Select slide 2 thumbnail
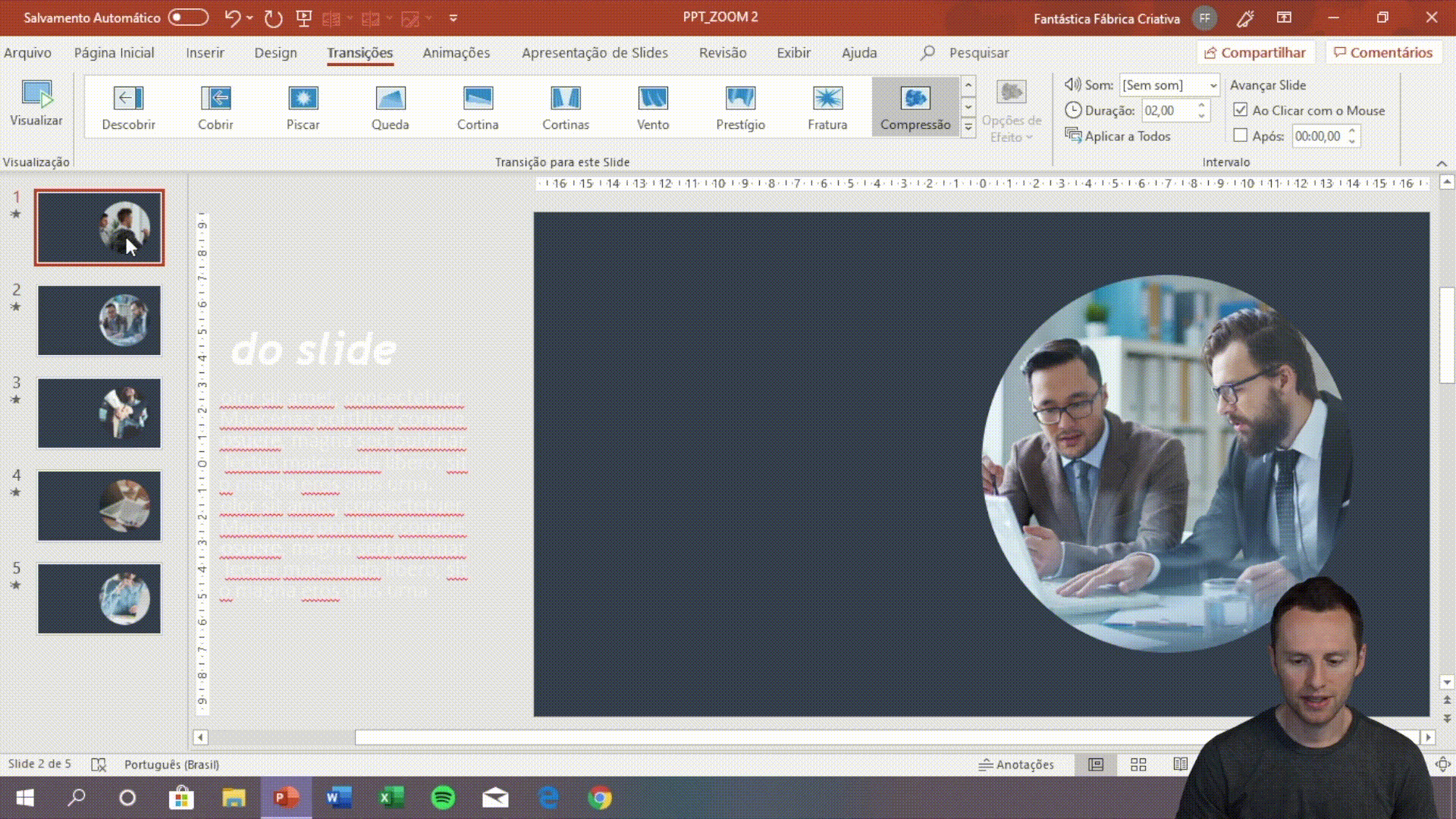 click(99, 320)
